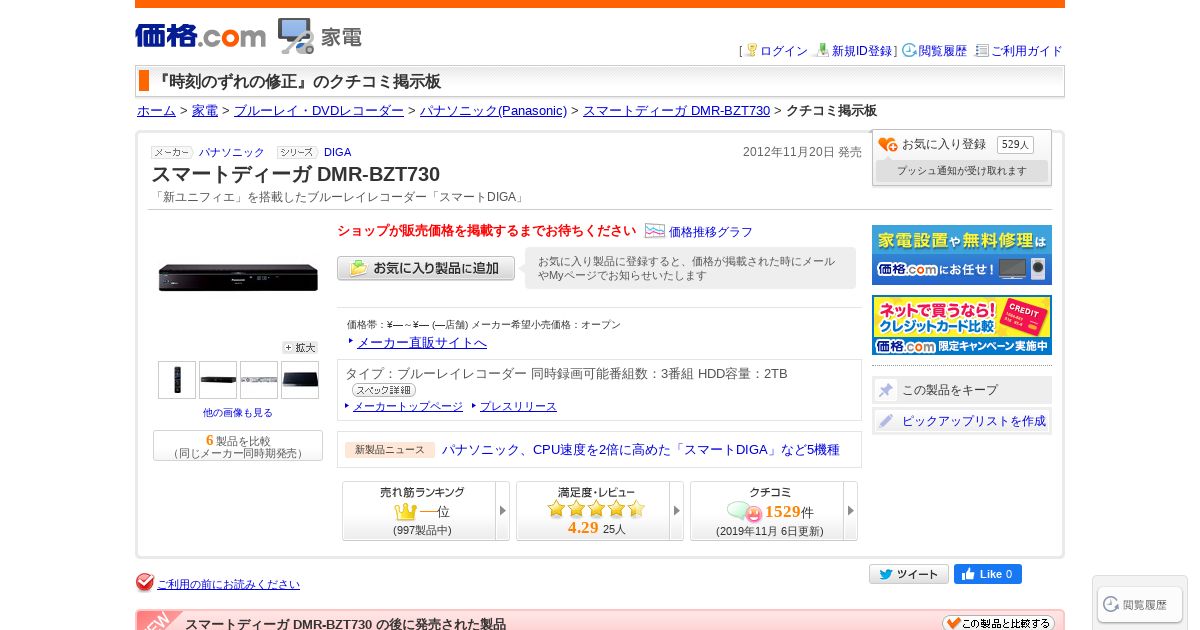Open ご利用の前にお読みください link
1200x630 pixels.
[x=228, y=584]
